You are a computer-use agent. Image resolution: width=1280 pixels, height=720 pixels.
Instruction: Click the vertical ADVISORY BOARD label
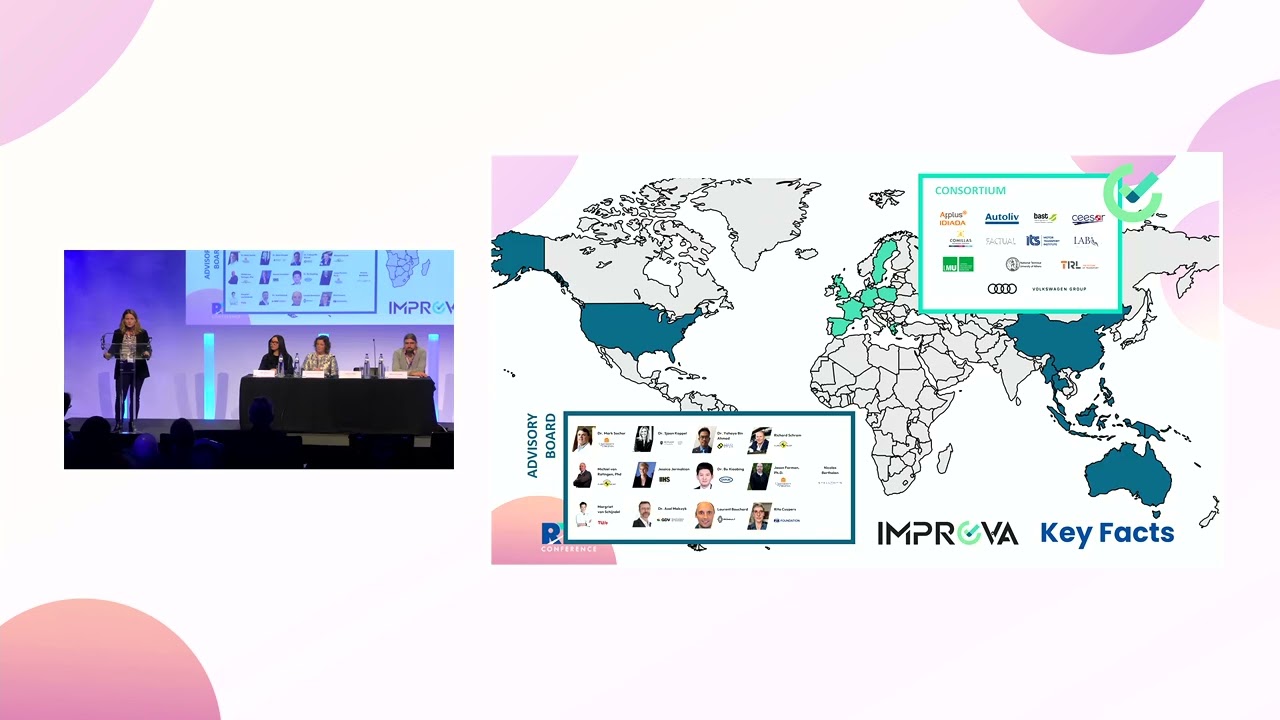click(541, 445)
